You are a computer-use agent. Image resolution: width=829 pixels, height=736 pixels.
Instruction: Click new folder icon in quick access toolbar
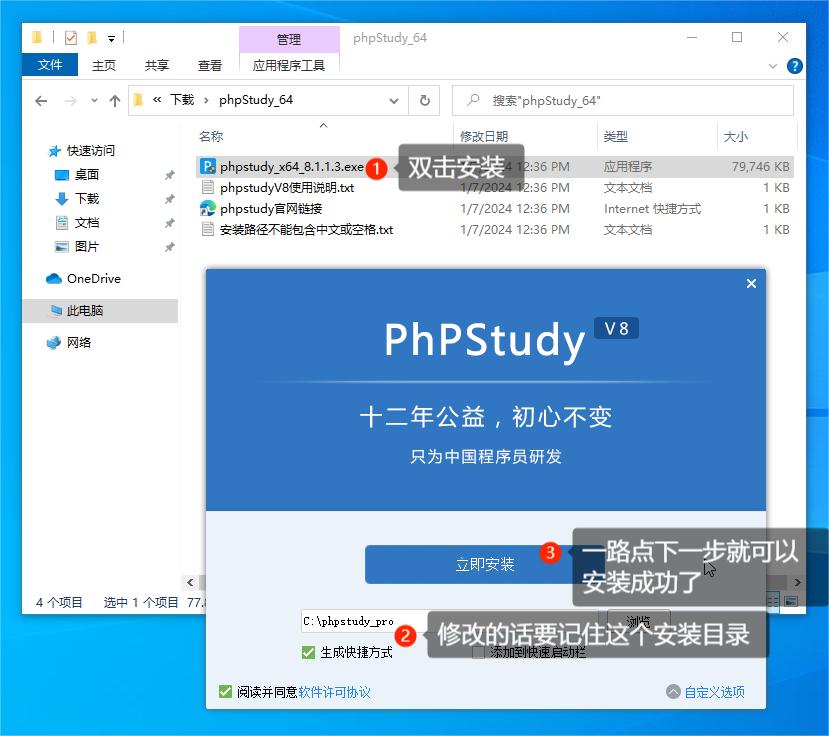click(x=91, y=38)
